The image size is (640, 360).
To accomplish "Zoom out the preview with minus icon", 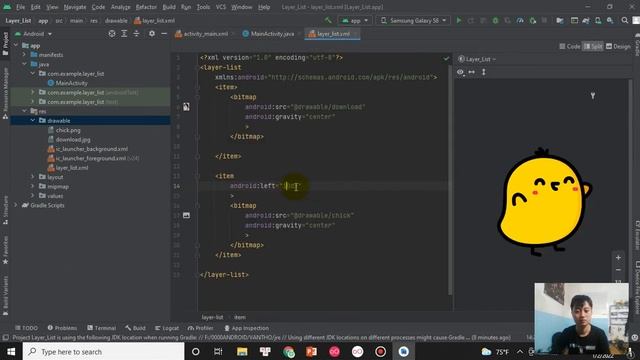I will (x=618, y=270).
